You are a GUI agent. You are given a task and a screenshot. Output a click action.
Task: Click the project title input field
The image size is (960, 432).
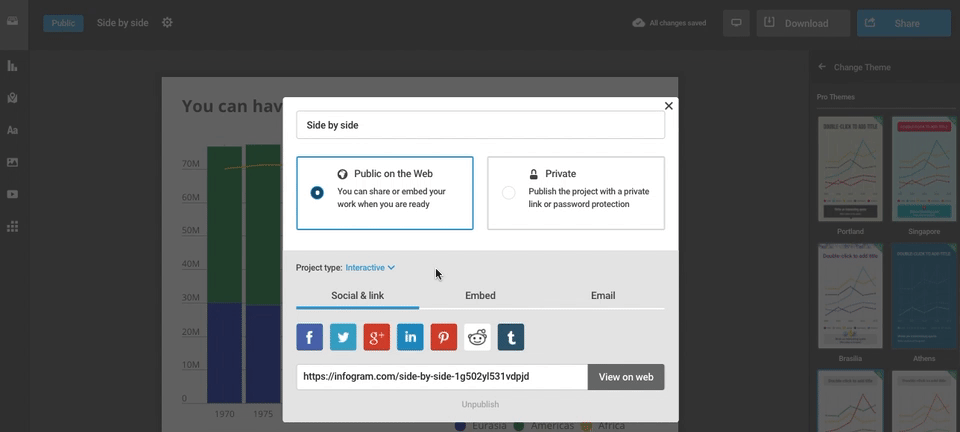[480, 125]
